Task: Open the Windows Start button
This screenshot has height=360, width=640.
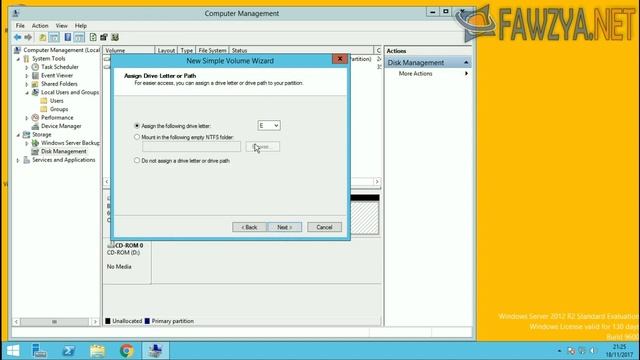Action: (13, 351)
